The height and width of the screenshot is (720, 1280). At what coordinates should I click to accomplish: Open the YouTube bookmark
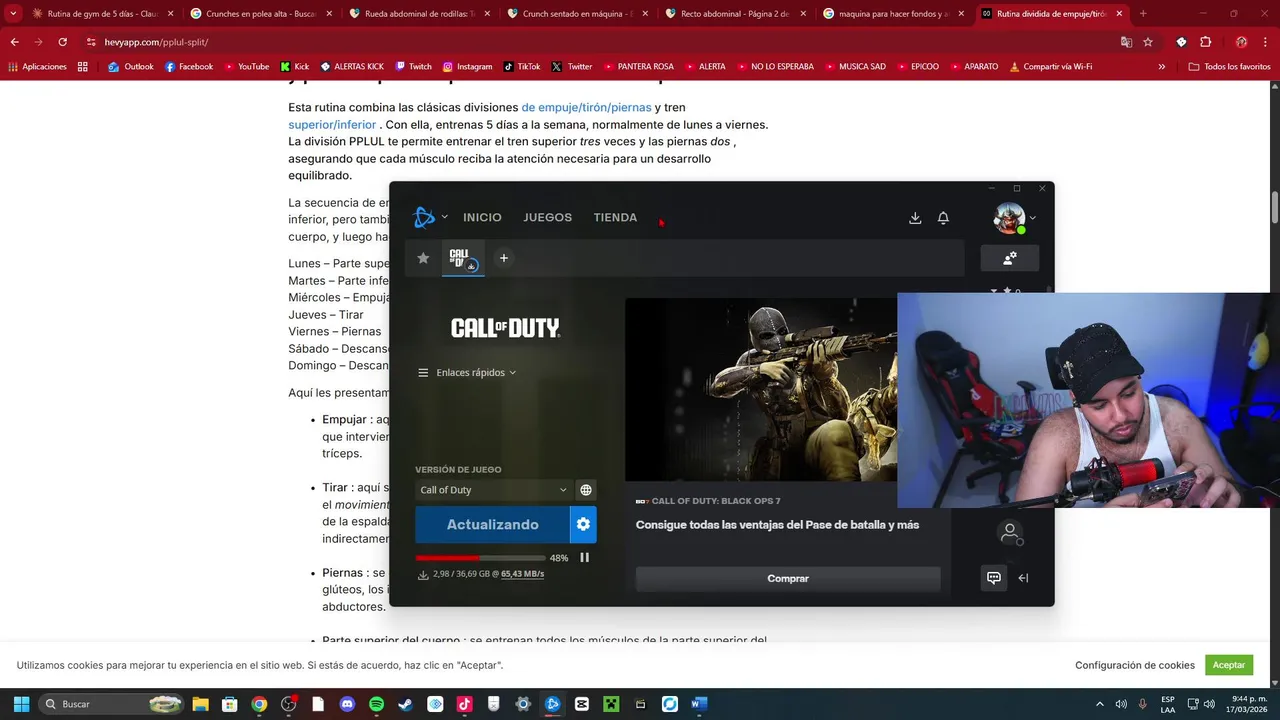point(245,67)
